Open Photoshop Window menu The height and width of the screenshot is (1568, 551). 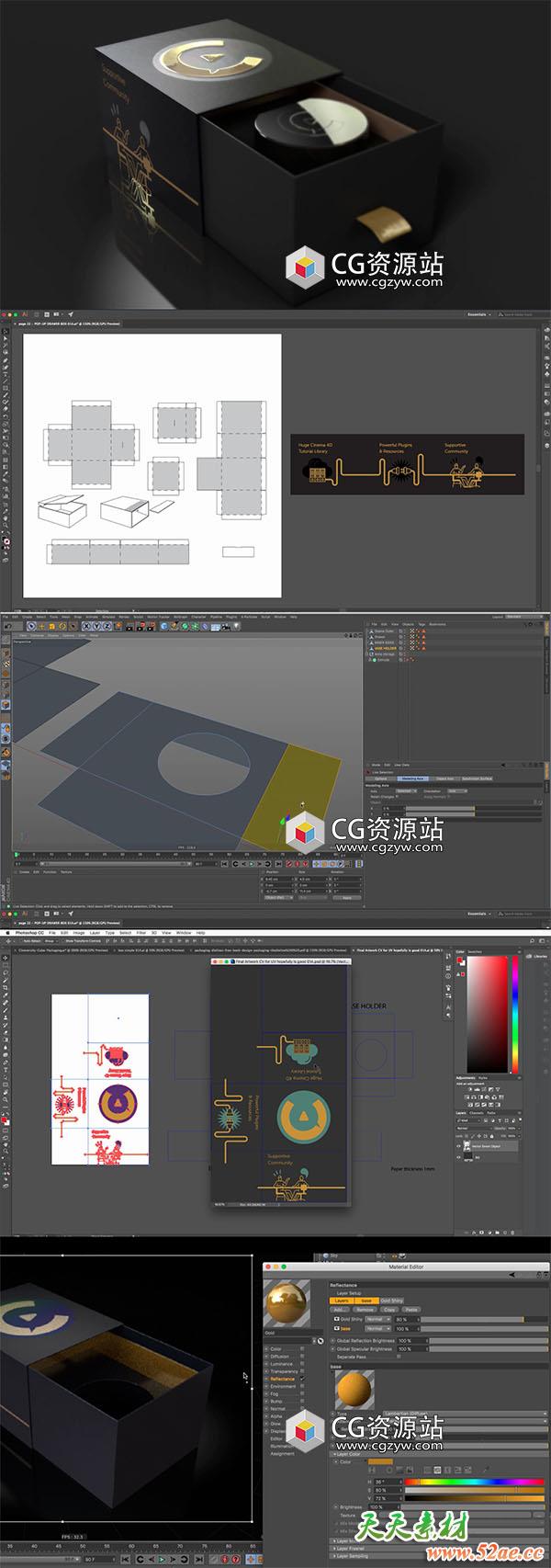pos(184,933)
